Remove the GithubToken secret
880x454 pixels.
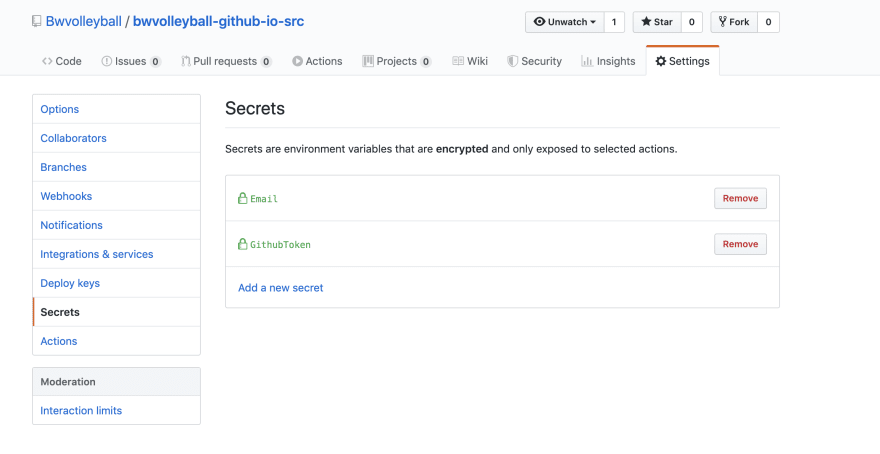click(x=740, y=244)
